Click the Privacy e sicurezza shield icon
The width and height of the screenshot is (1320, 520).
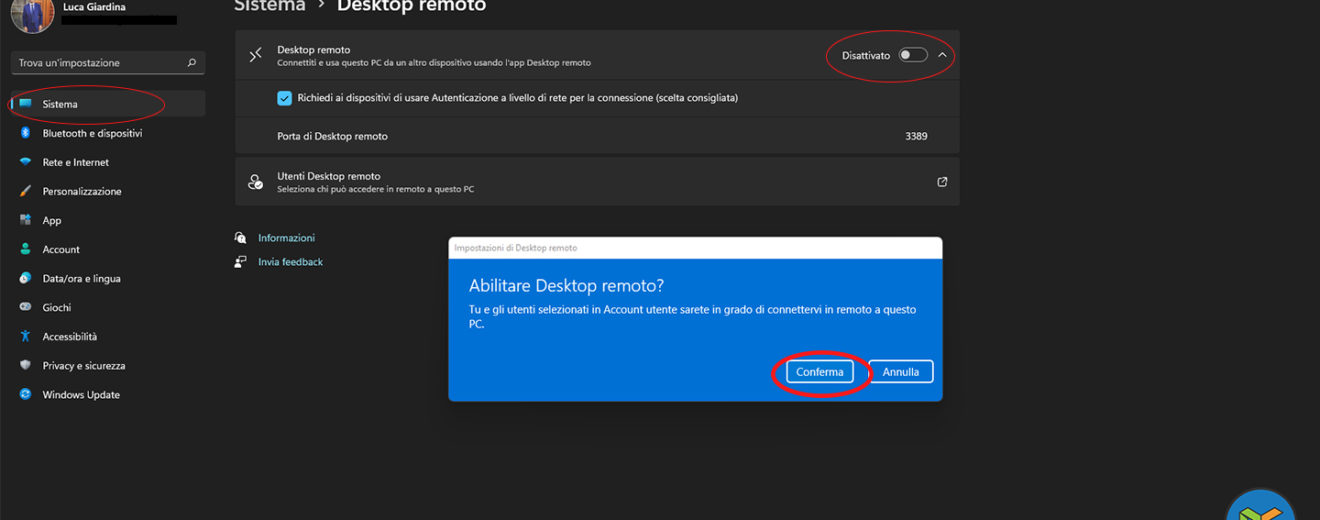click(x=25, y=366)
